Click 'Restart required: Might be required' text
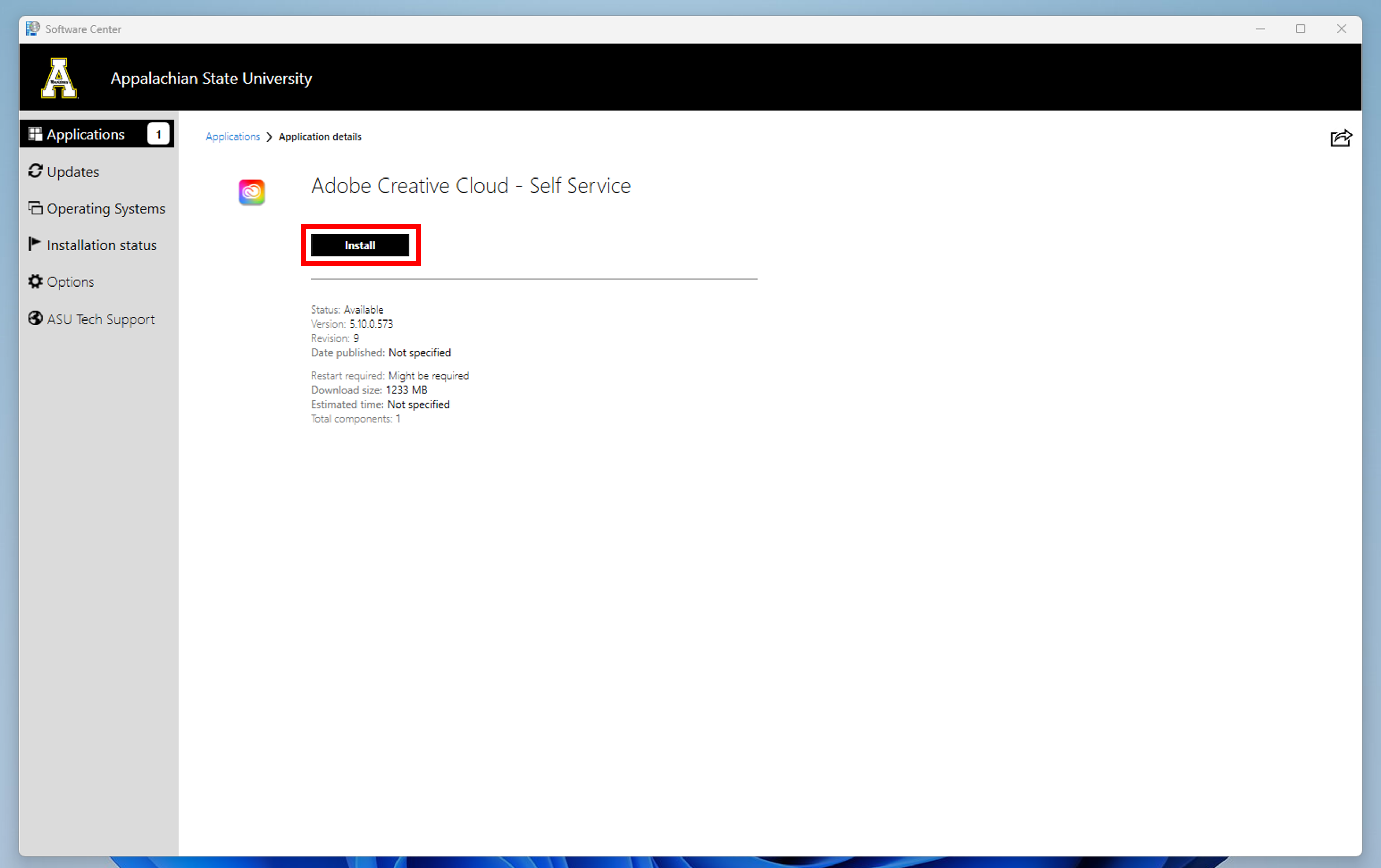 click(x=390, y=376)
